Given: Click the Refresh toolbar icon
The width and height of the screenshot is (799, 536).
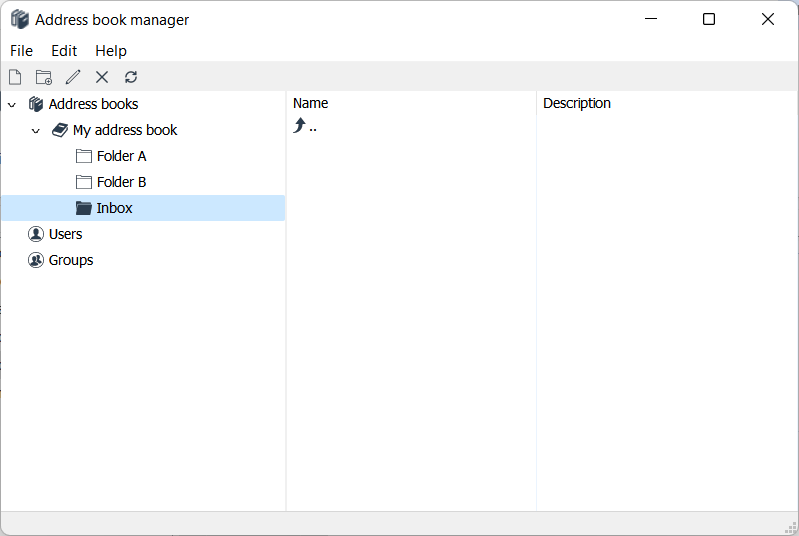Looking at the screenshot, I should 131,77.
